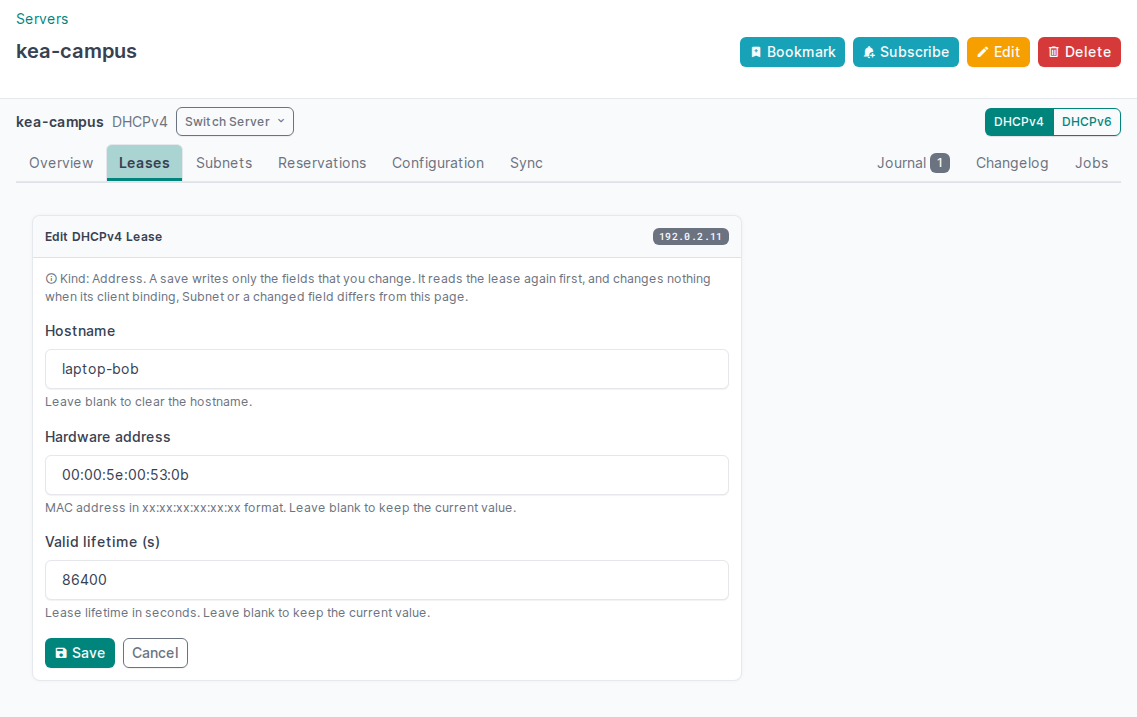This screenshot has width=1137, height=717.
Task: Click the Edit DHCPv4 Lease card title
Action: point(104,237)
